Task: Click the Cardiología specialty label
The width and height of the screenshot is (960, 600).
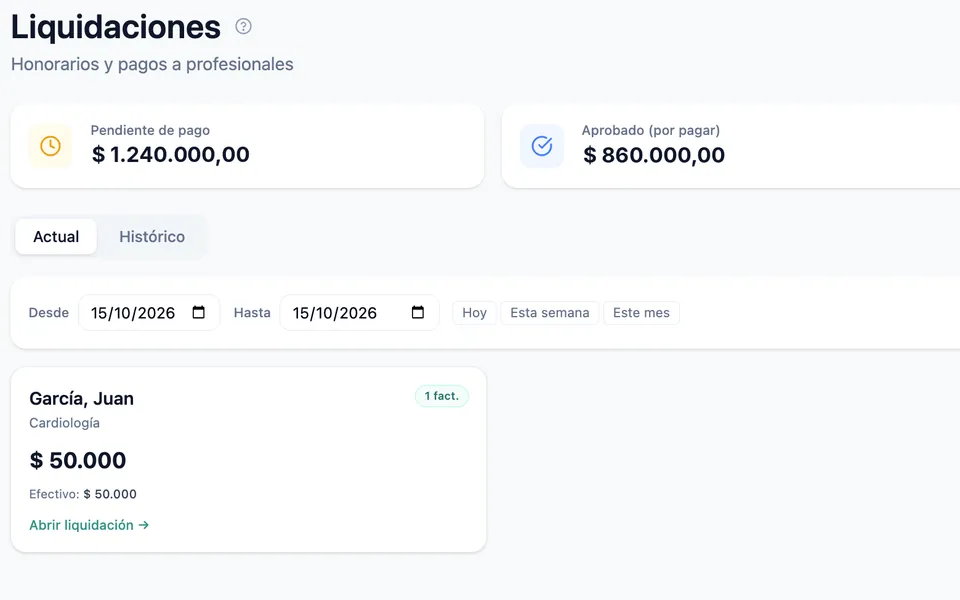Action: pos(64,423)
